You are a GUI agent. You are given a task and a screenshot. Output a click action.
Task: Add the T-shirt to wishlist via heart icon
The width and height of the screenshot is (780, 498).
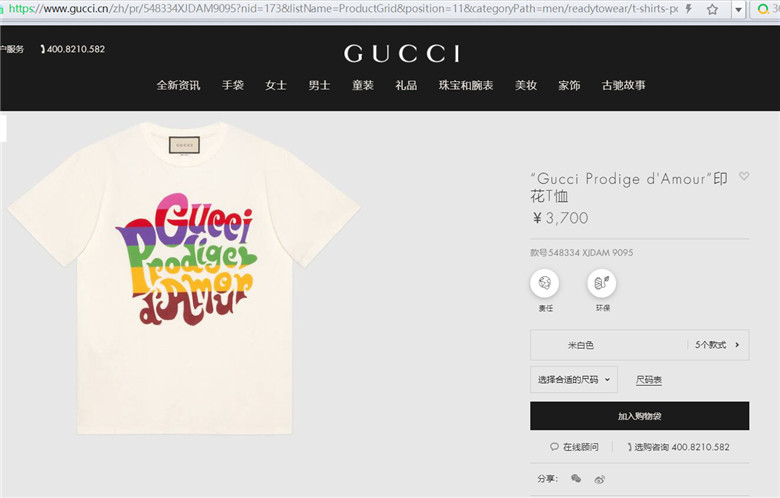744,176
